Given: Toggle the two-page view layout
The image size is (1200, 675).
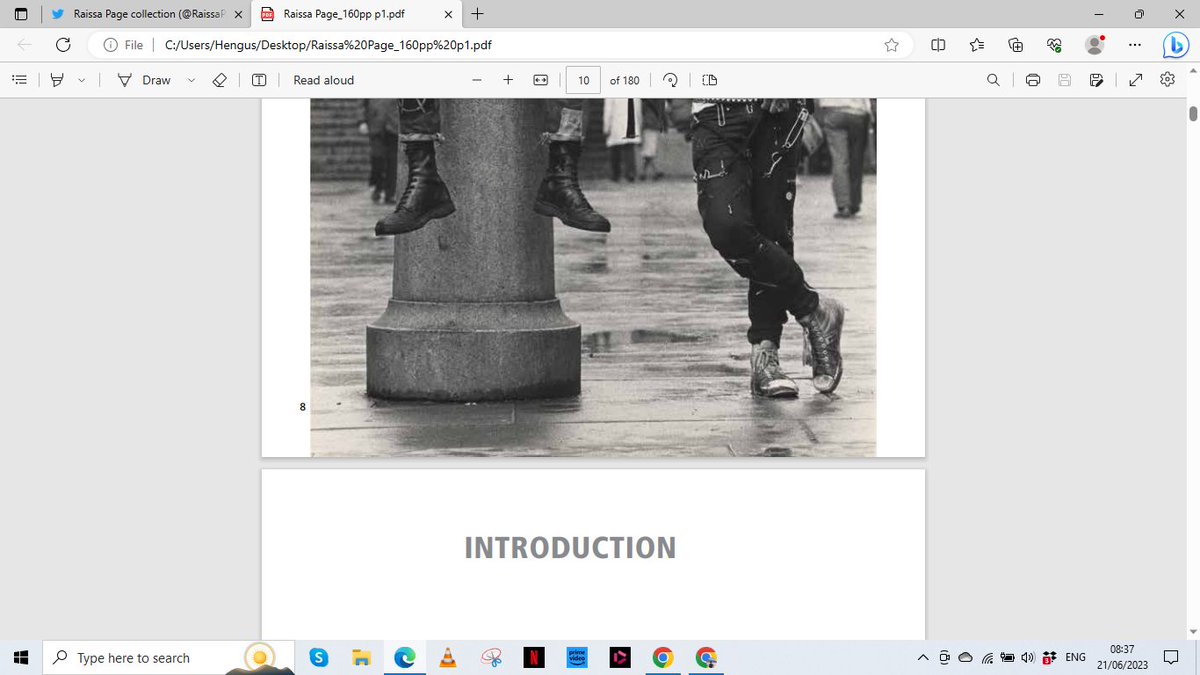Looking at the screenshot, I should (709, 80).
